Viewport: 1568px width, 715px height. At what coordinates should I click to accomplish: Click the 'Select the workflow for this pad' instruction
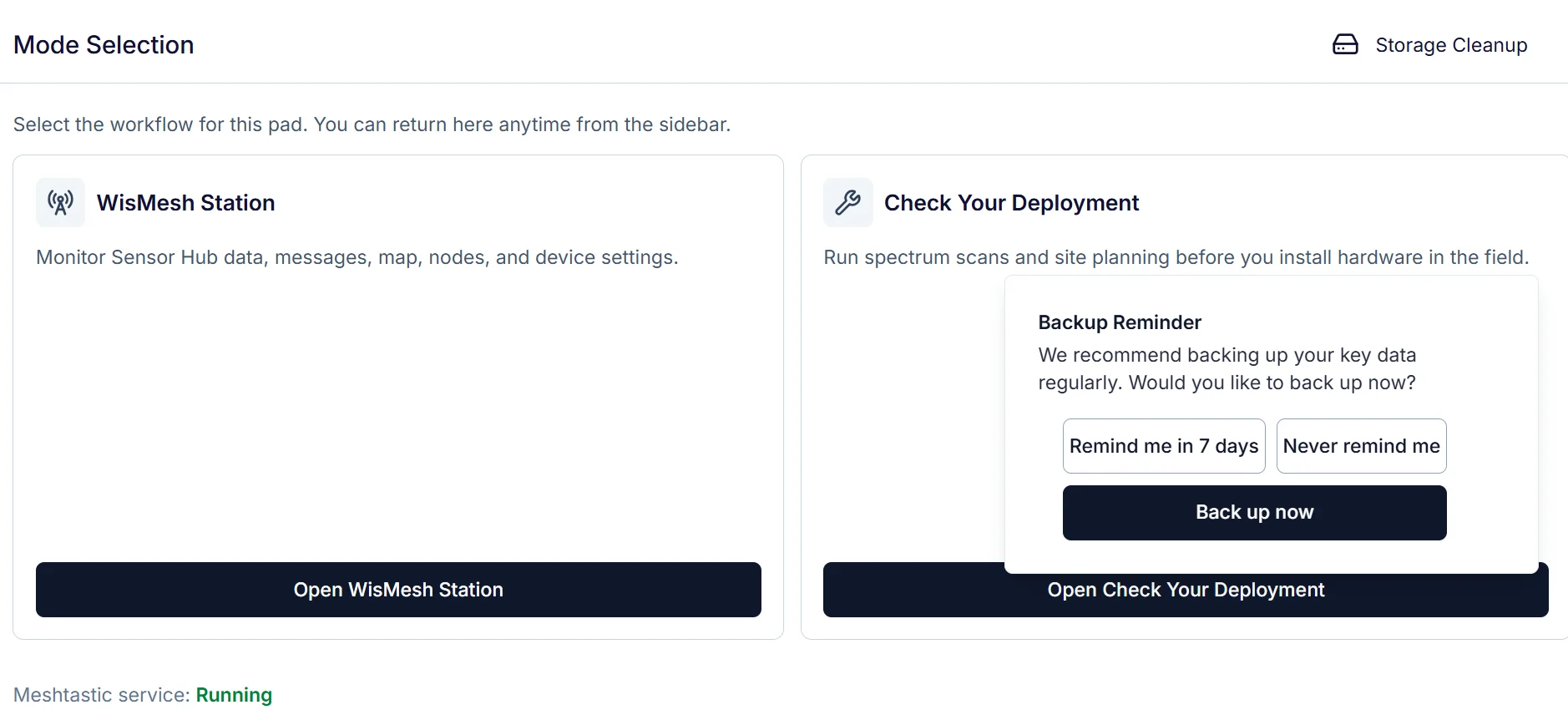pos(372,124)
